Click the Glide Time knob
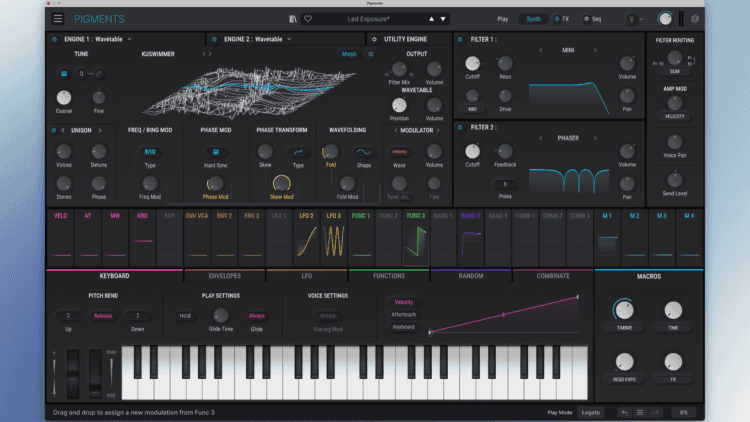750x422 pixels. (x=221, y=315)
